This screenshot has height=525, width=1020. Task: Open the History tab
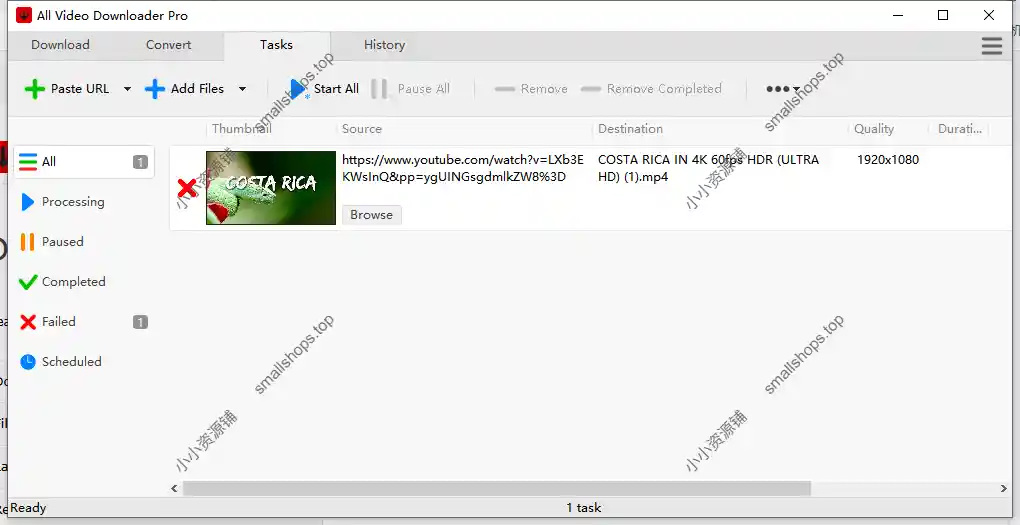click(x=384, y=45)
